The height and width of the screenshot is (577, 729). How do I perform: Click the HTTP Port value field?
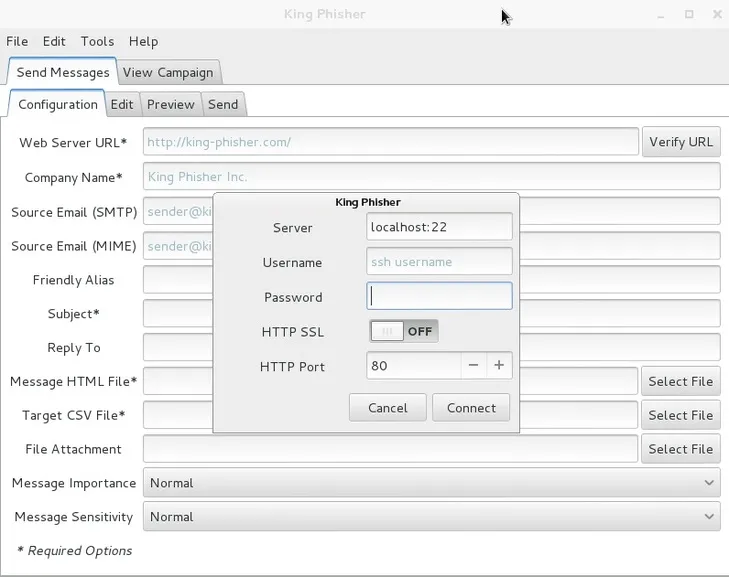[x=414, y=365]
